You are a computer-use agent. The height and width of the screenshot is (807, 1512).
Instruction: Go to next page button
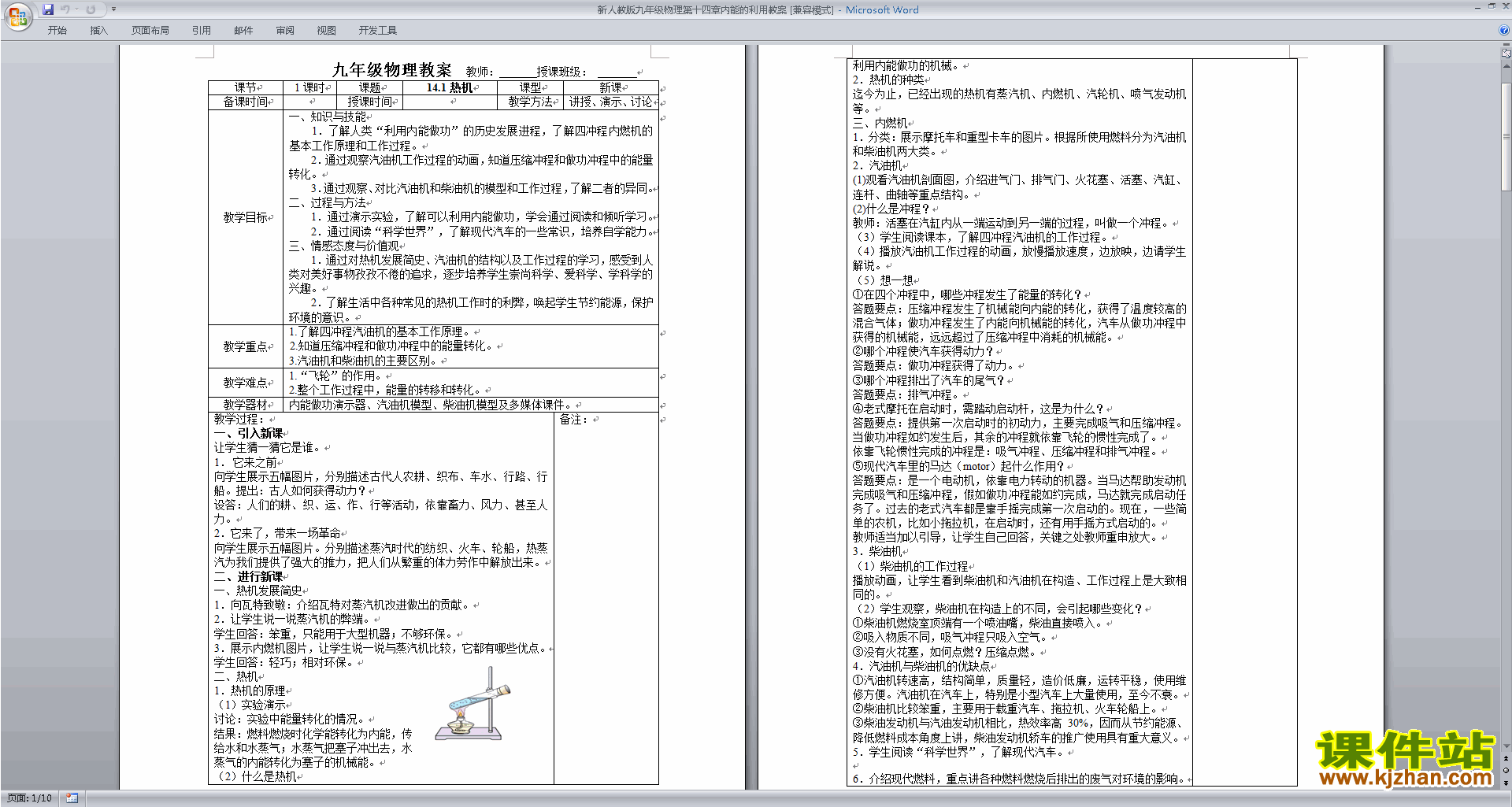1506,783
